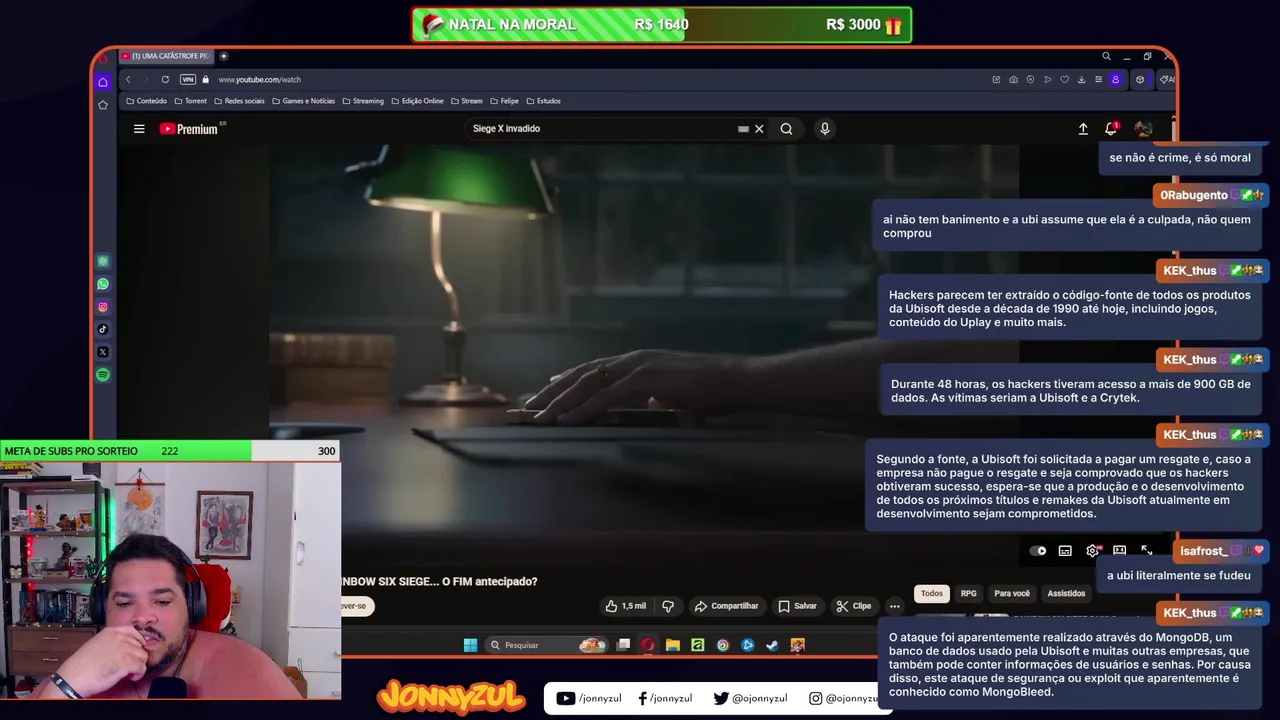Save the video with Salvar button
1280x720 pixels.
(x=797, y=606)
